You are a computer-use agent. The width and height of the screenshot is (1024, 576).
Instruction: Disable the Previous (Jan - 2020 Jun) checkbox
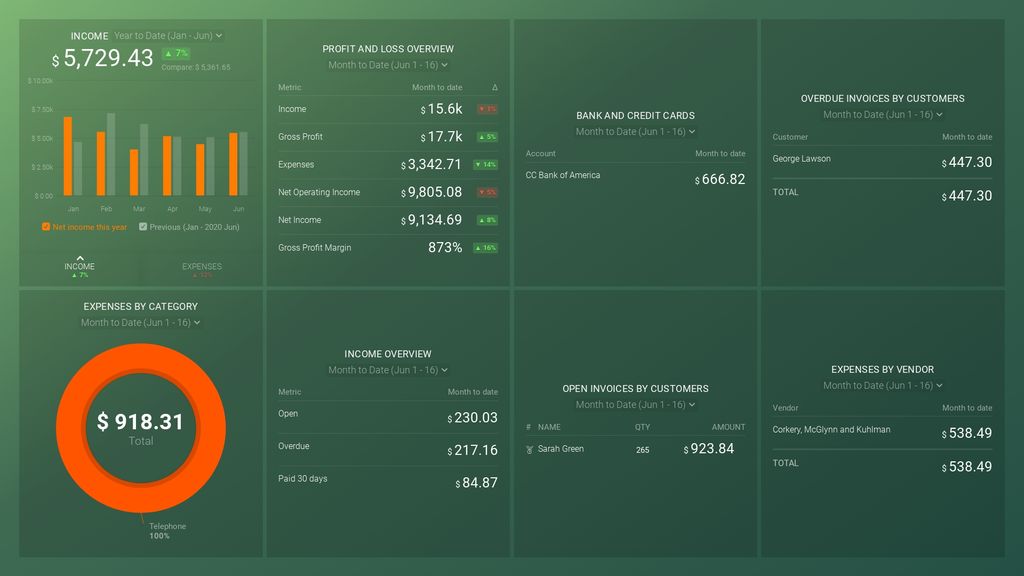[142, 227]
